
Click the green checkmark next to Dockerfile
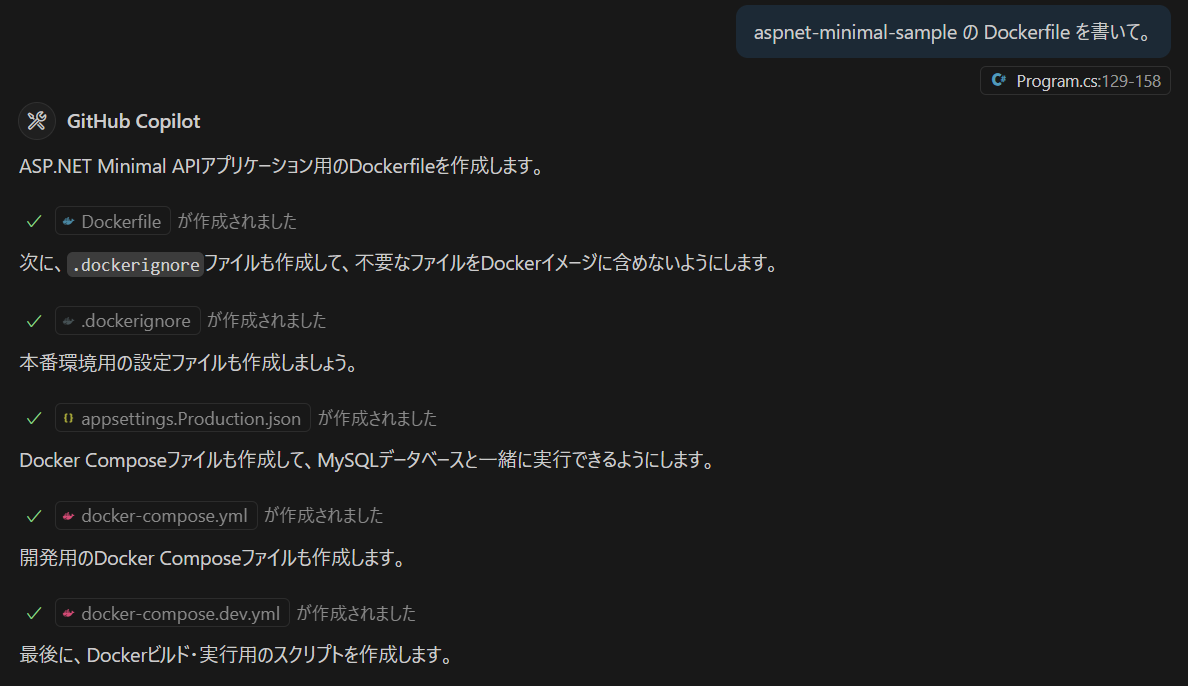(x=34, y=221)
